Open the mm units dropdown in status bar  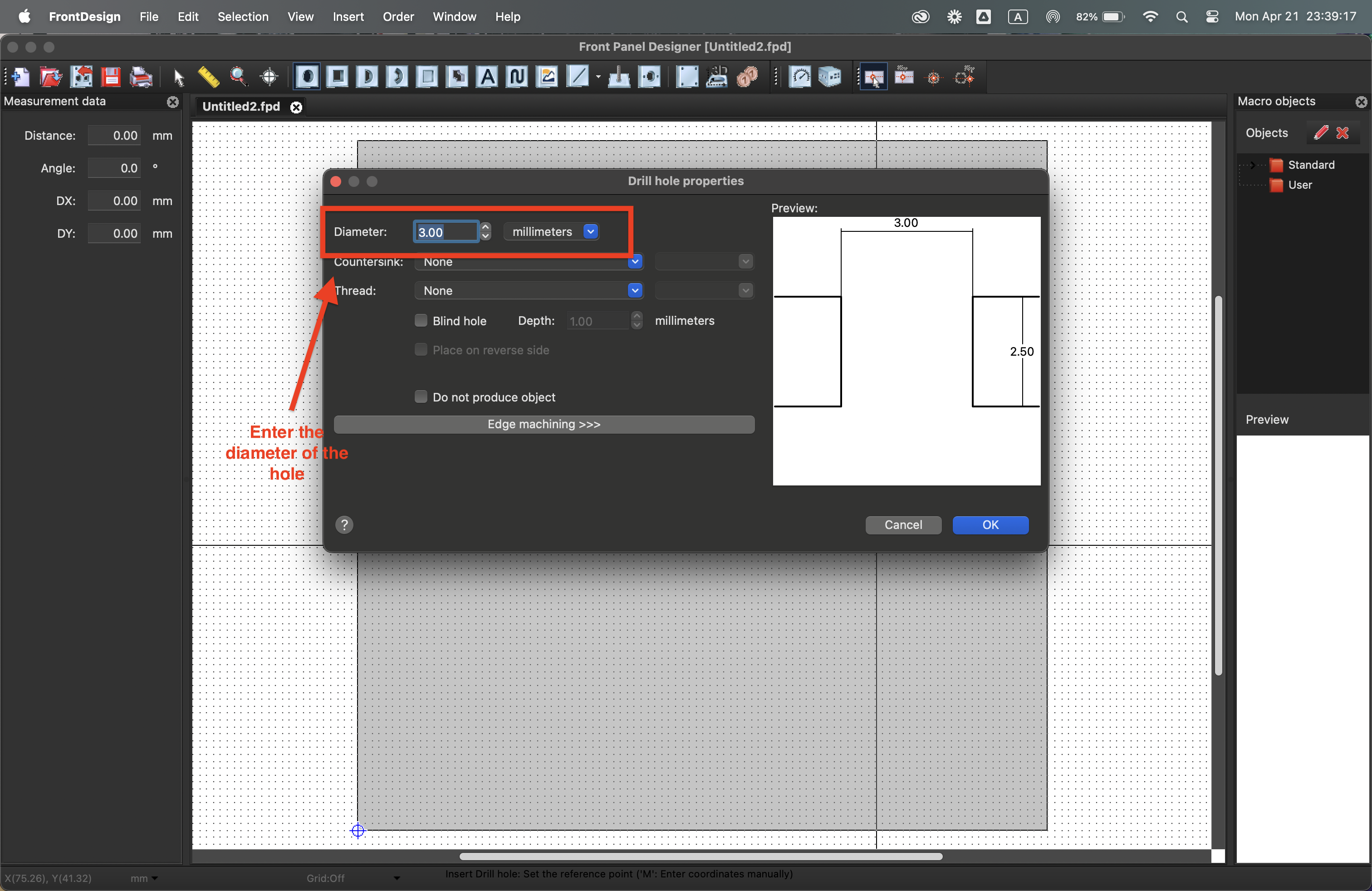(x=143, y=878)
